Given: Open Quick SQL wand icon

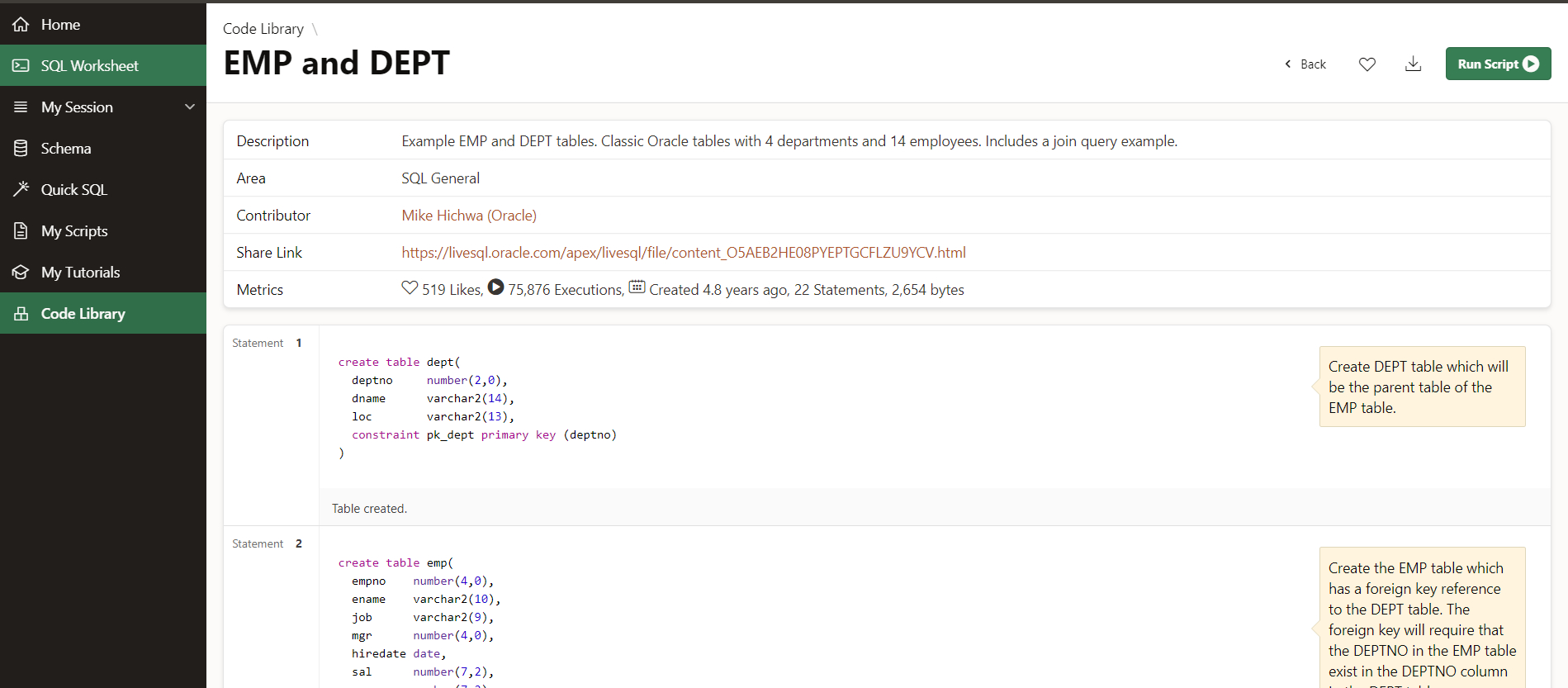Looking at the screenshot, I should pyautogui.click(x=21, y=189).
